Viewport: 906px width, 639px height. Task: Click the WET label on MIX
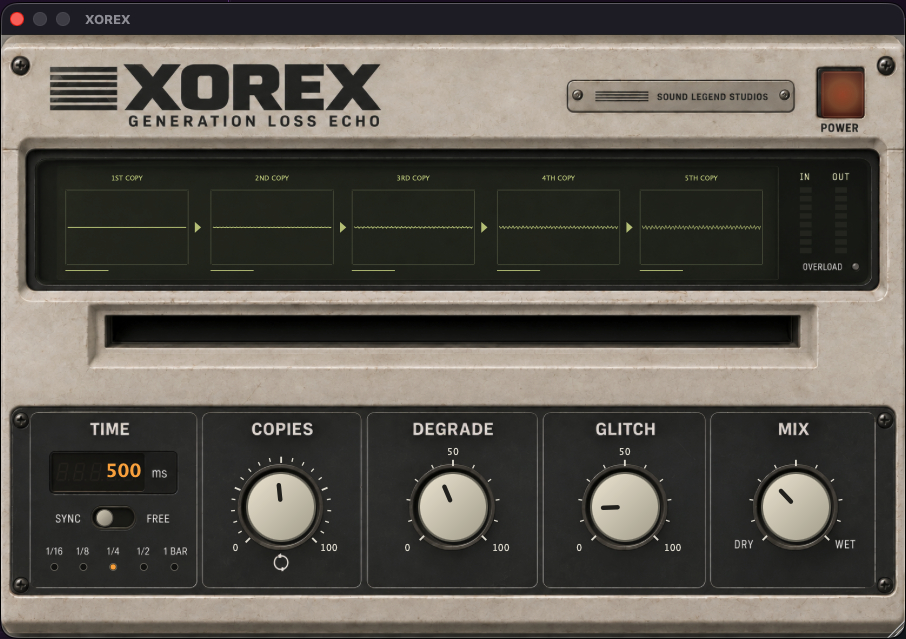coord(845,544)
